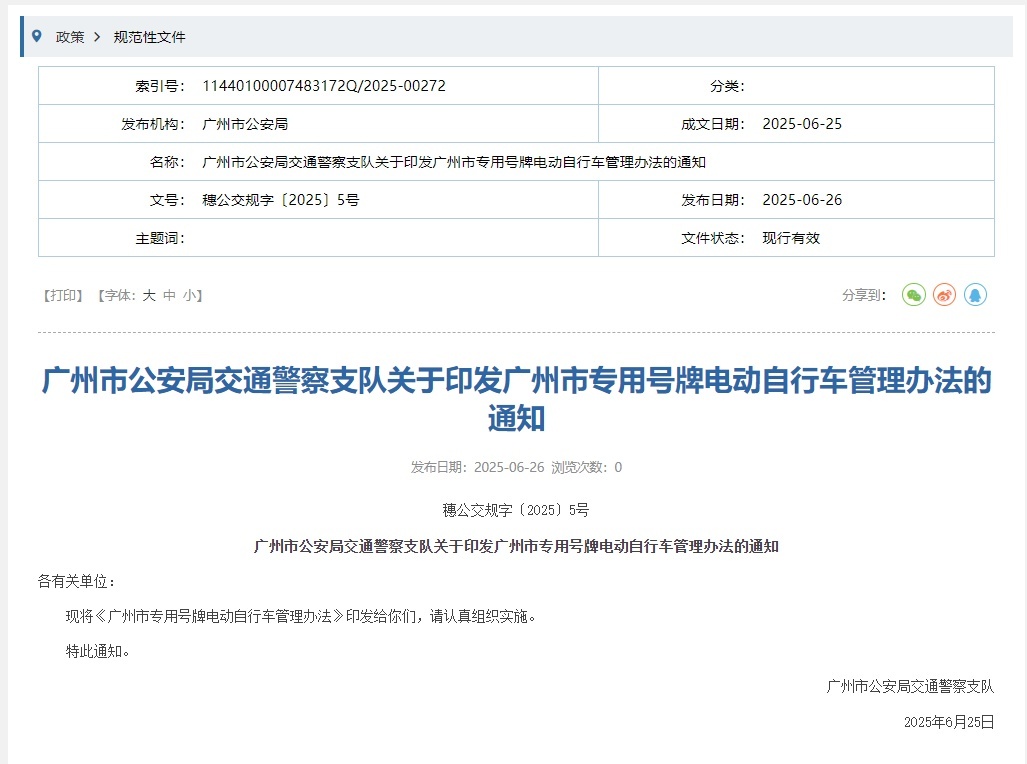Viewport: 1027px width, 764px height.
Task: Click the 广州市公安局交通警察支队 signature line
Action: (x=910, y=686)
